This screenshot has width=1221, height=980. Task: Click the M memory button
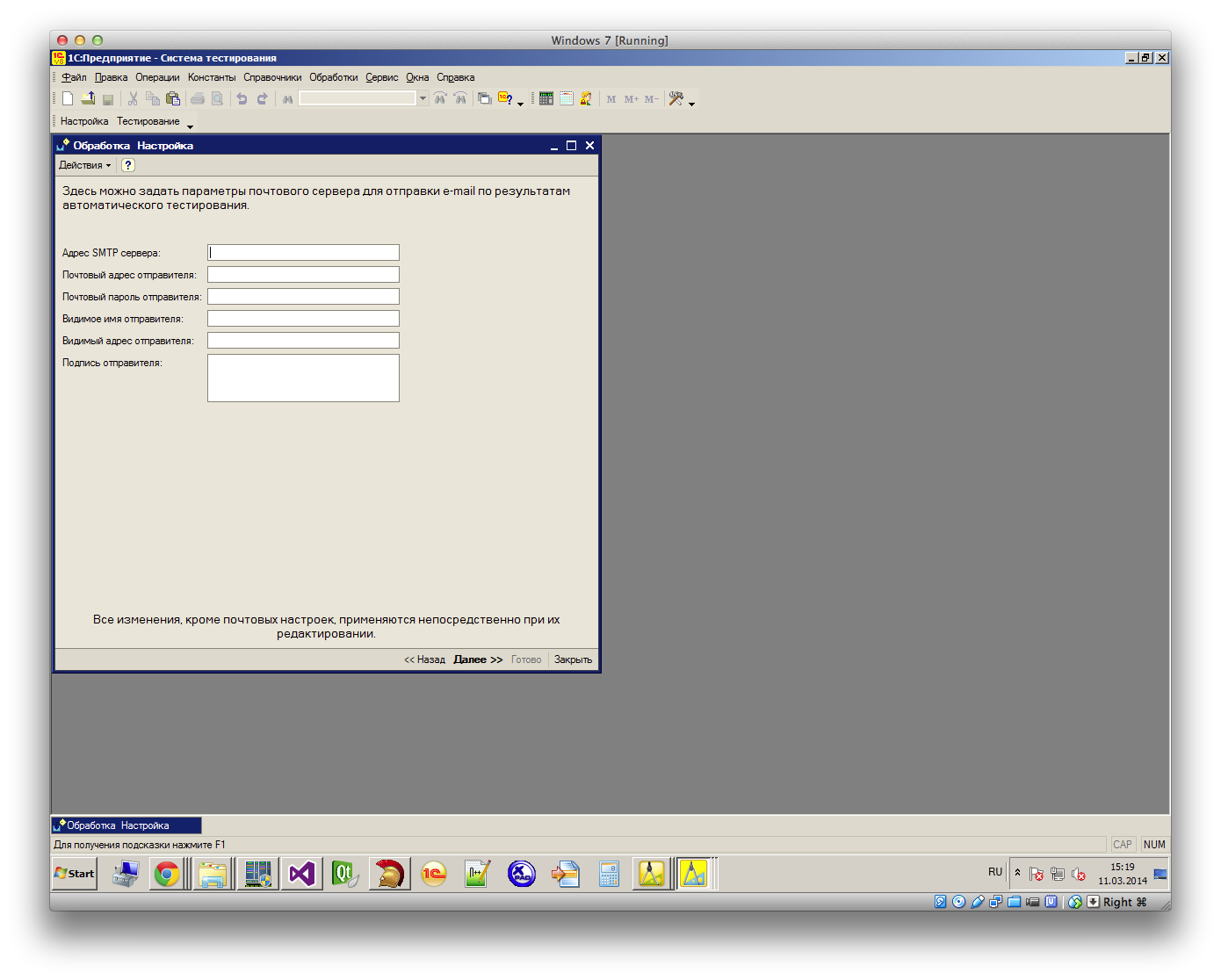(x=611, y=99)
